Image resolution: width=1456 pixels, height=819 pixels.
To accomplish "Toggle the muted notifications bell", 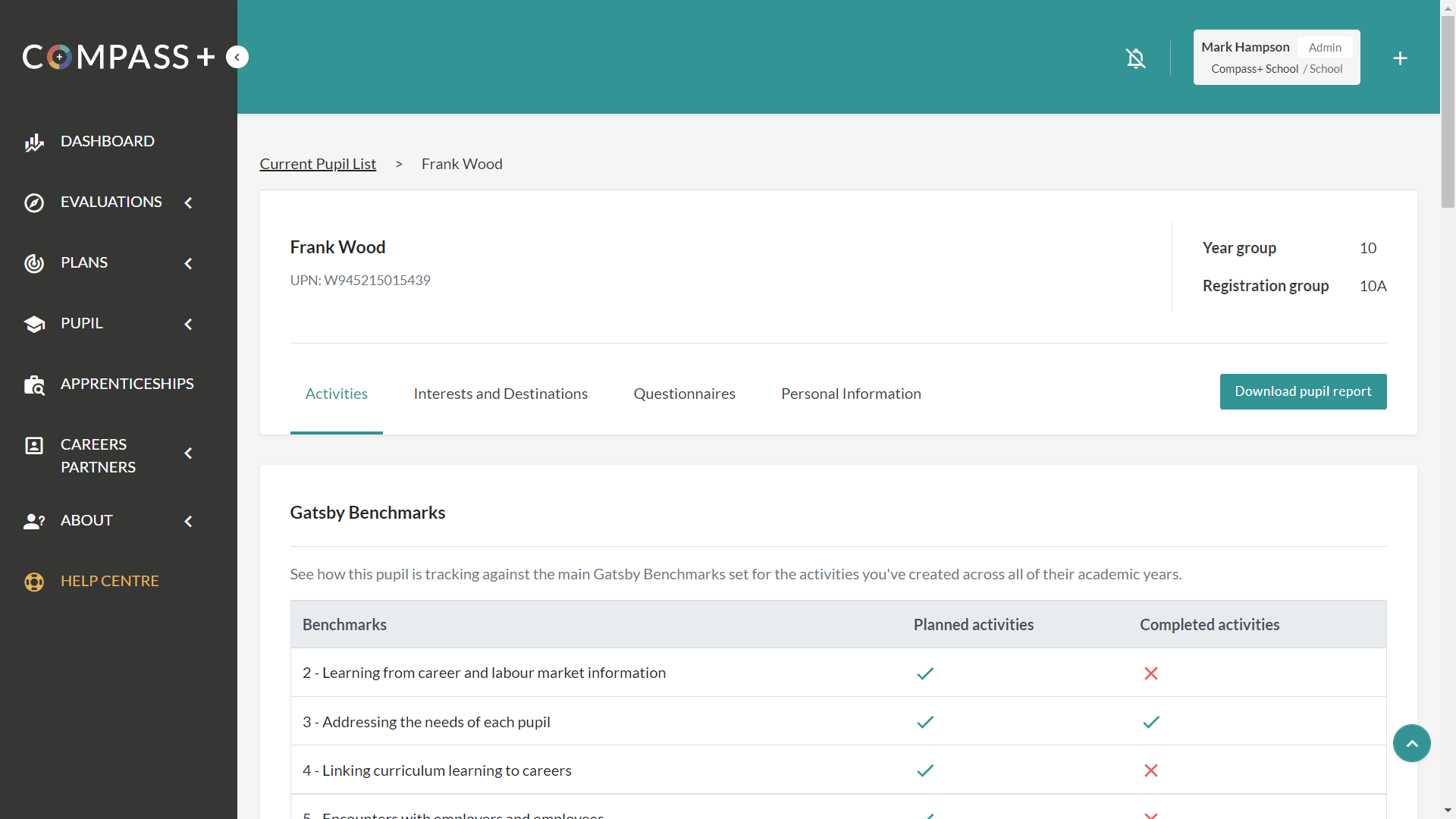I will (x=1135, y=58).
